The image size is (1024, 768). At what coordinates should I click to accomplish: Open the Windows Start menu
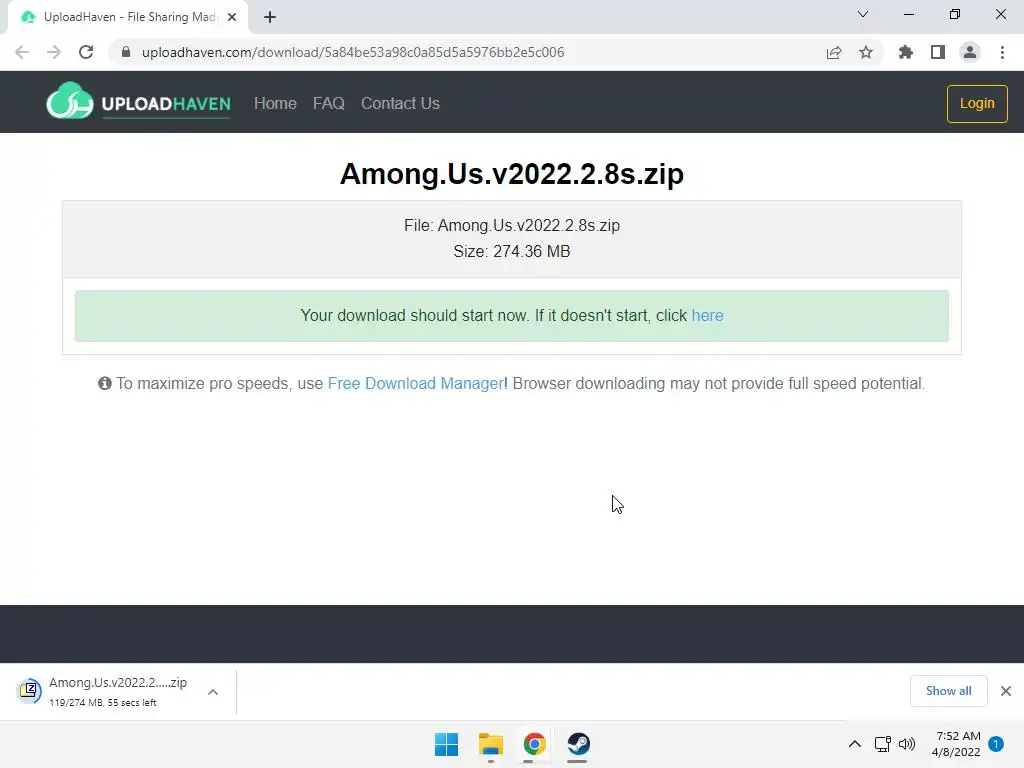pos(447,744)
